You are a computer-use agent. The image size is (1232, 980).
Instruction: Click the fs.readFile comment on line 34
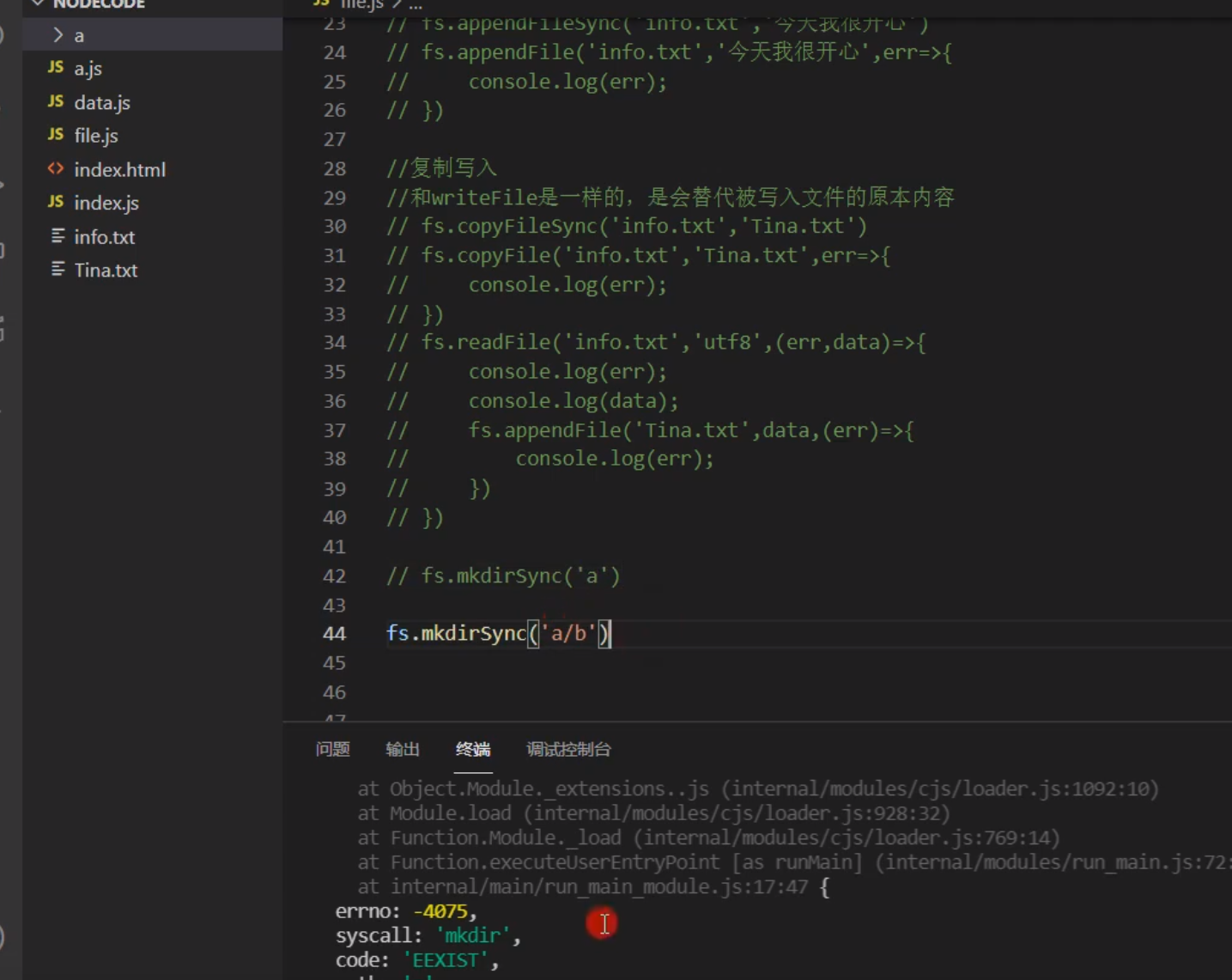(656, 342)
